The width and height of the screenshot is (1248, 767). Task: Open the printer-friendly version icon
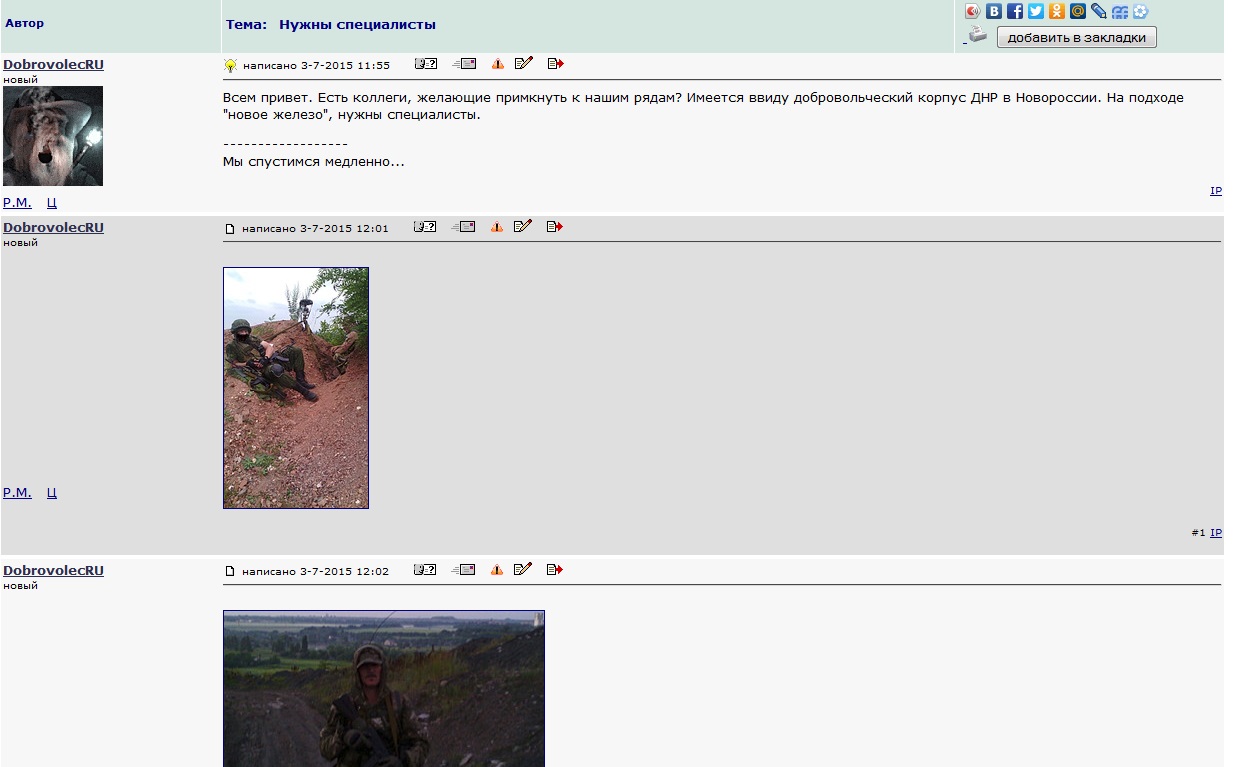[x=977, y=36]
